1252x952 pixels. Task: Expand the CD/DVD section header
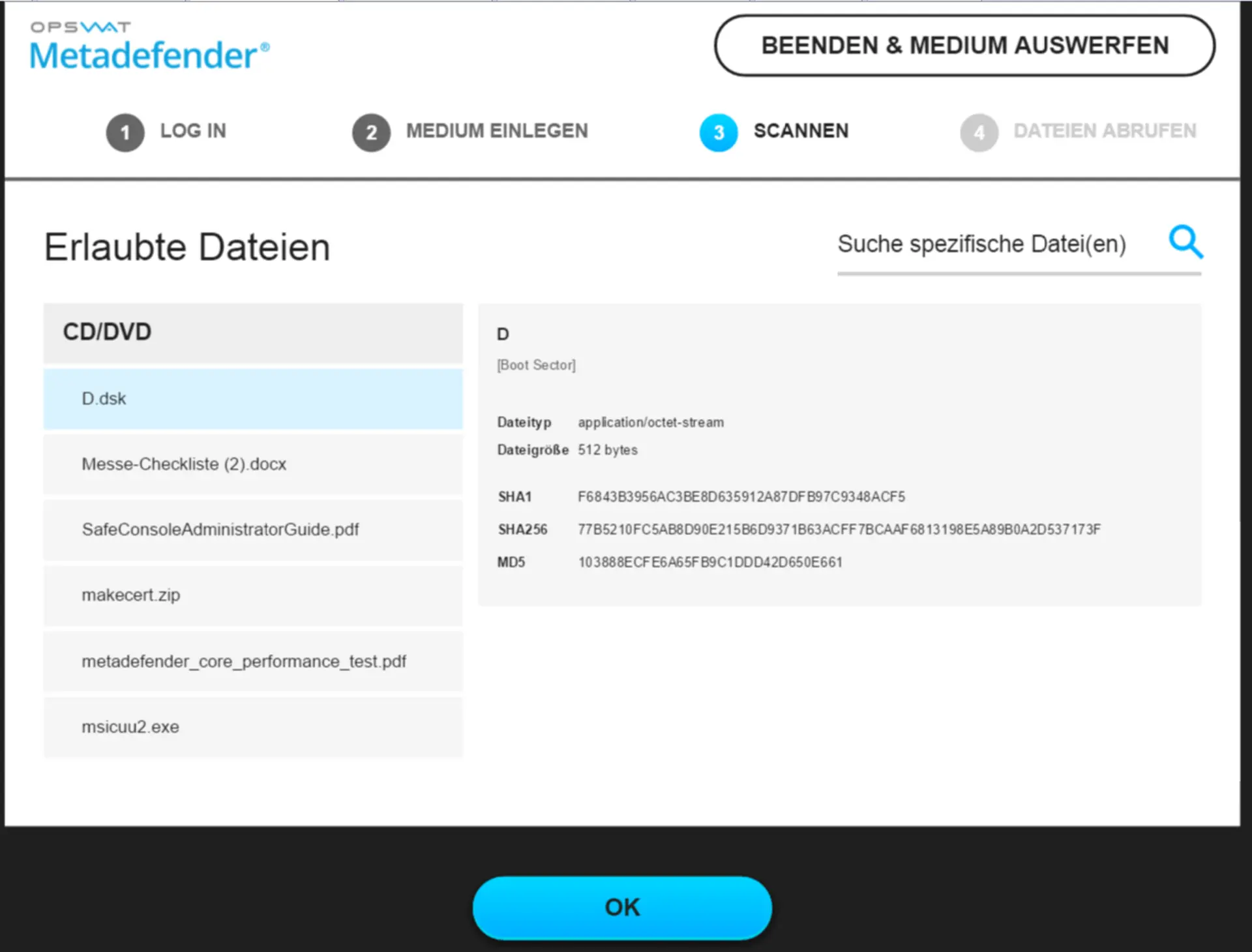(253, 333)
